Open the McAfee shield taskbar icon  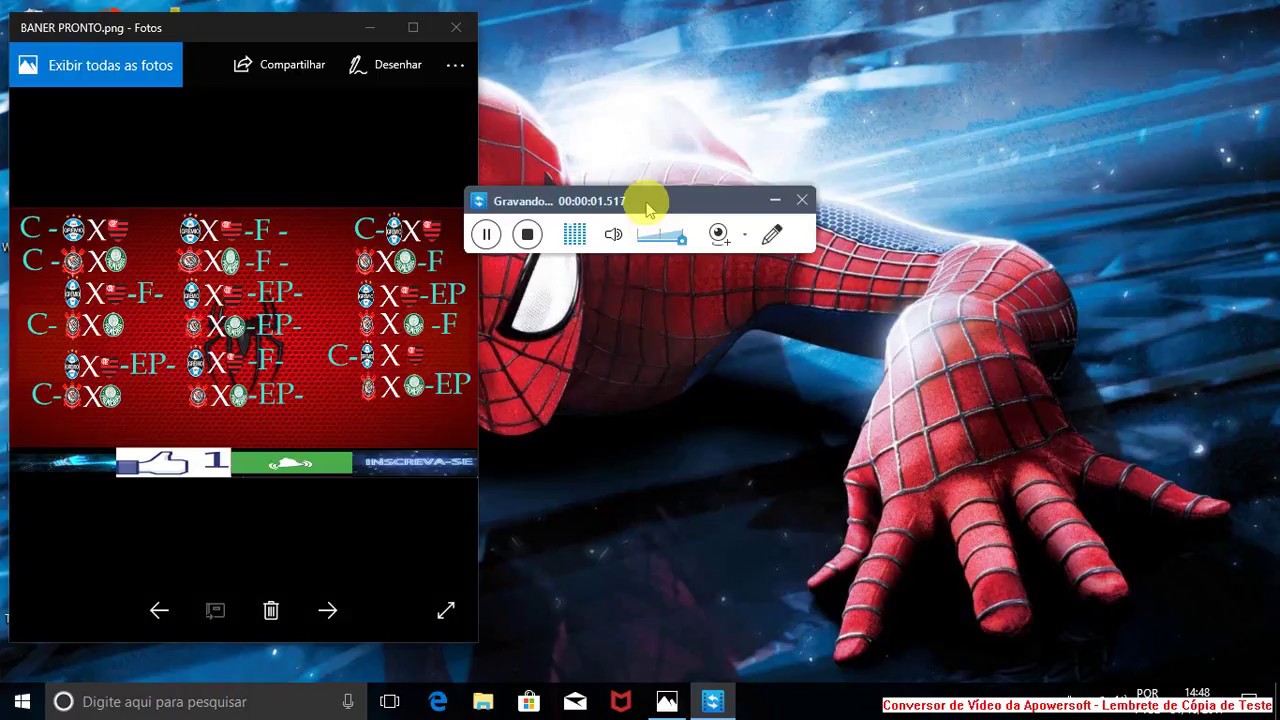621,702
